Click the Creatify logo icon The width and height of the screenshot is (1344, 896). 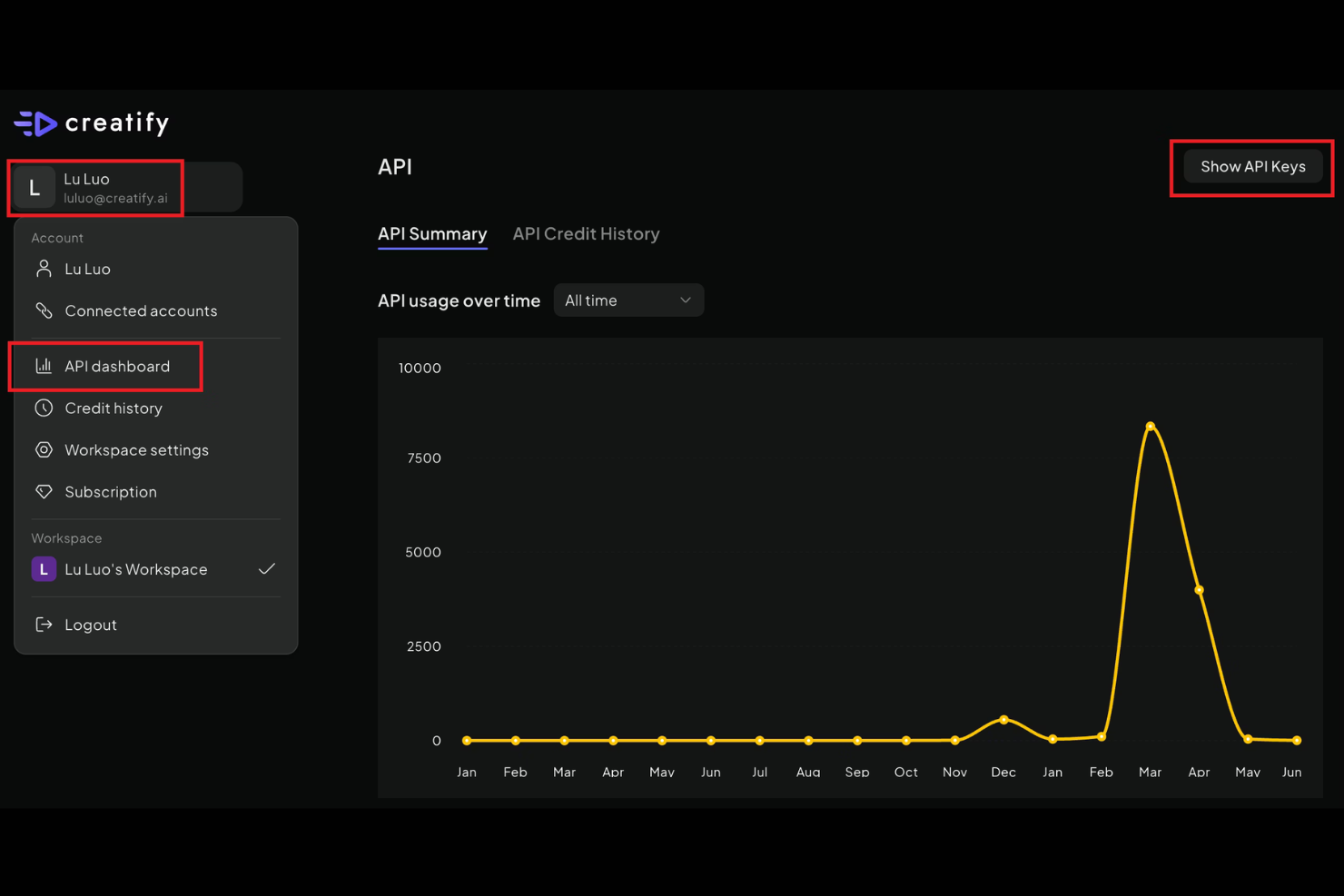click(x=36, y=123)
